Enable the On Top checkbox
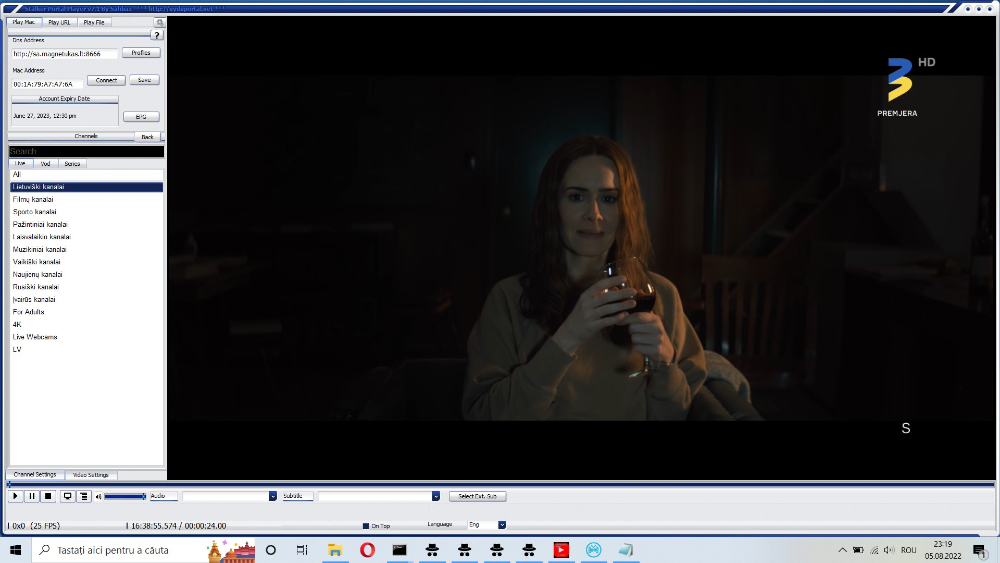The width and height of the screenshot is (1000, 563). [365, 526]
